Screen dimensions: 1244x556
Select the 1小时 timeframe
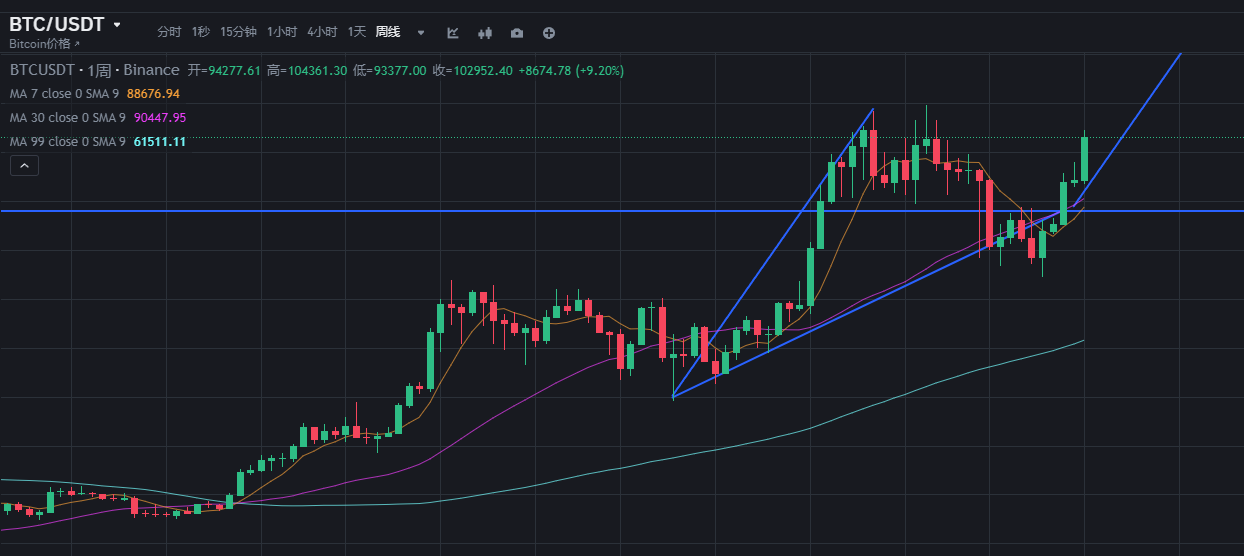(282, 32)
